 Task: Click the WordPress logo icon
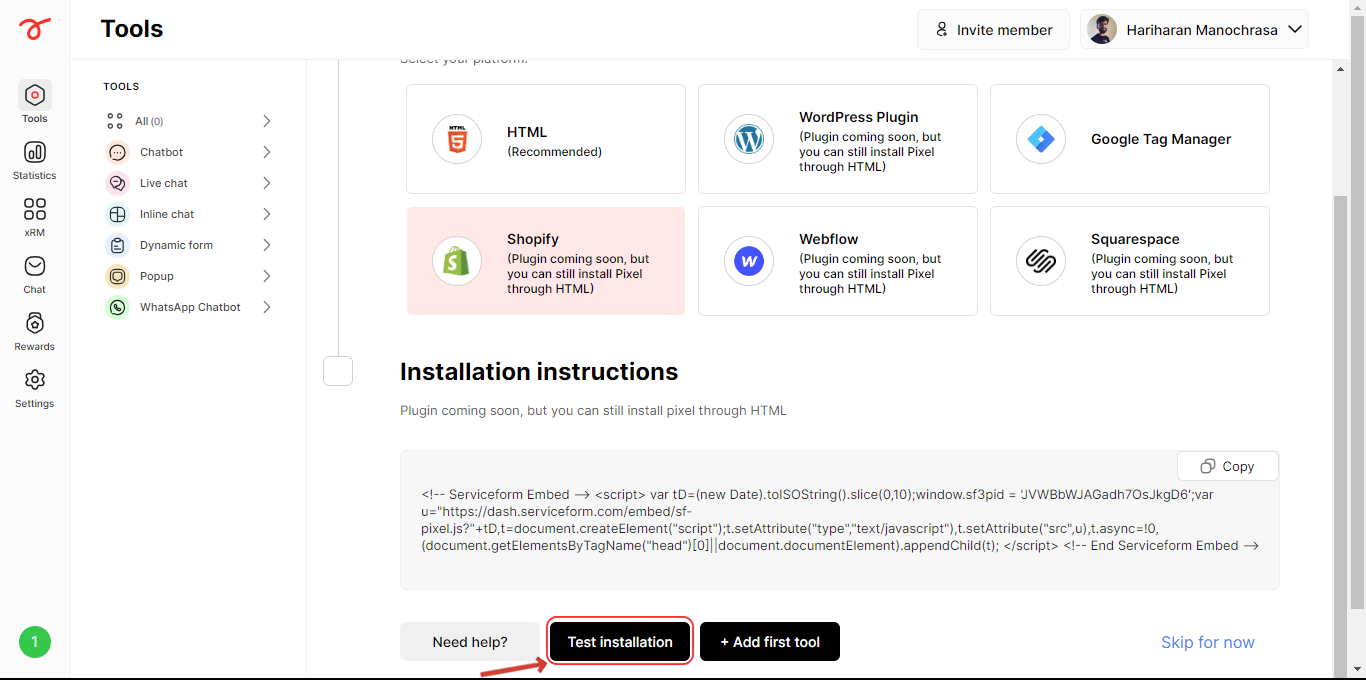[x=749, y=139]
